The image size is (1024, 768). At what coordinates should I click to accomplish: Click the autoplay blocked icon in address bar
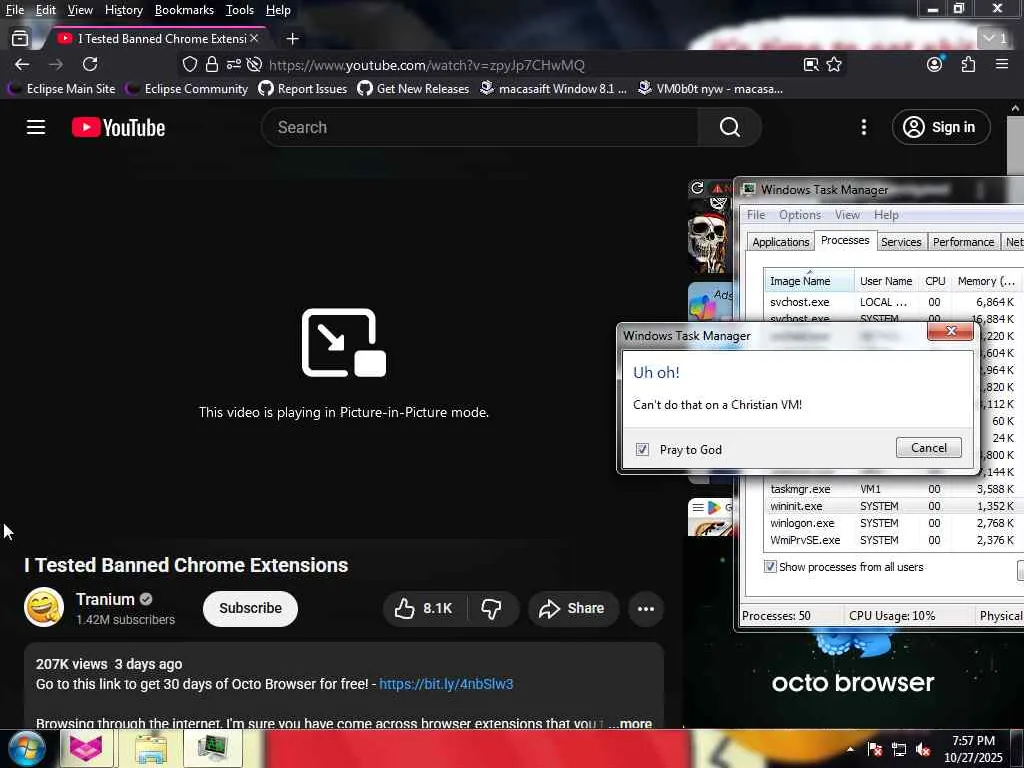coord(255,64)
